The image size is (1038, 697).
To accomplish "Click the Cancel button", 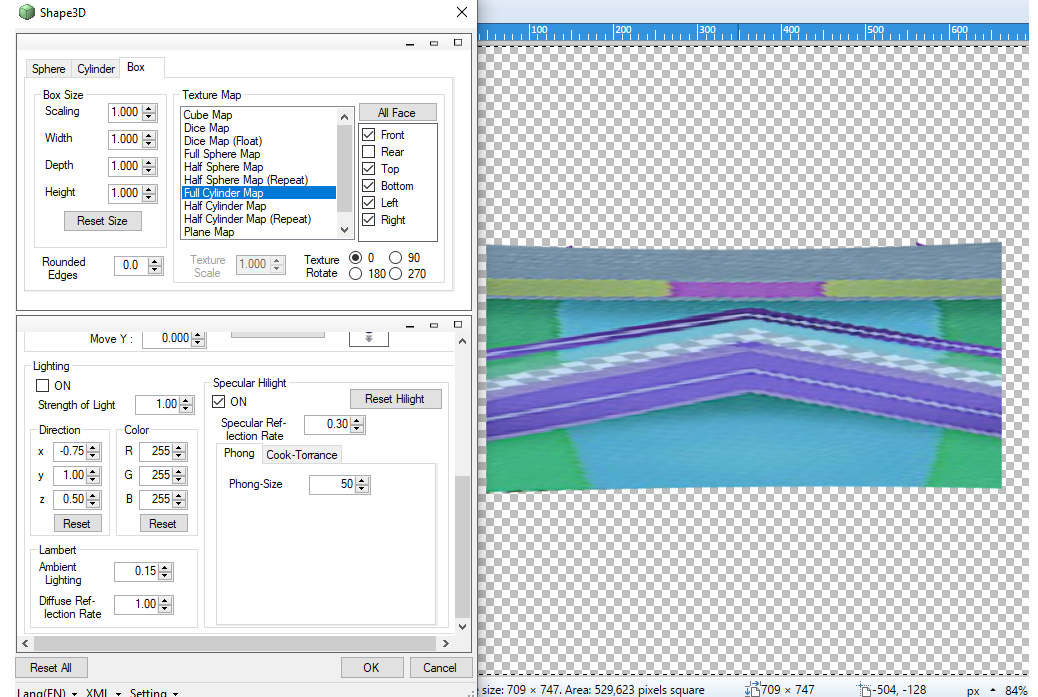I will 440,667.
